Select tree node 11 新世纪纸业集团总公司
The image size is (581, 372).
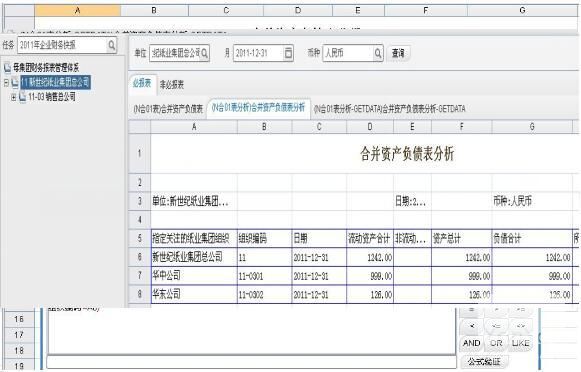coord(55,82)
